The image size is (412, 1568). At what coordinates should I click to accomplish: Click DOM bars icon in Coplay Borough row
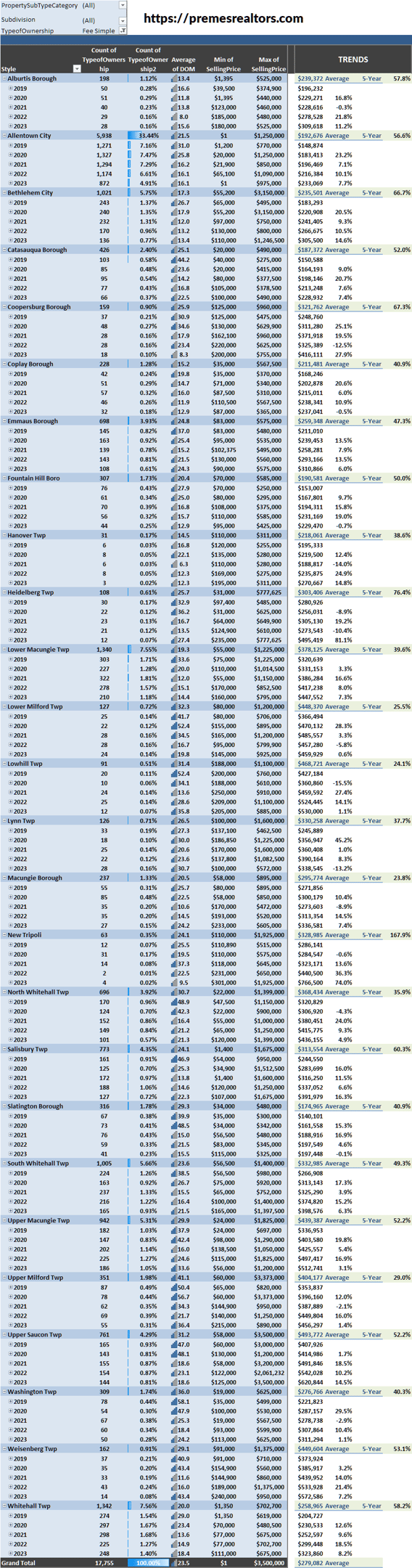pos(174,364)
